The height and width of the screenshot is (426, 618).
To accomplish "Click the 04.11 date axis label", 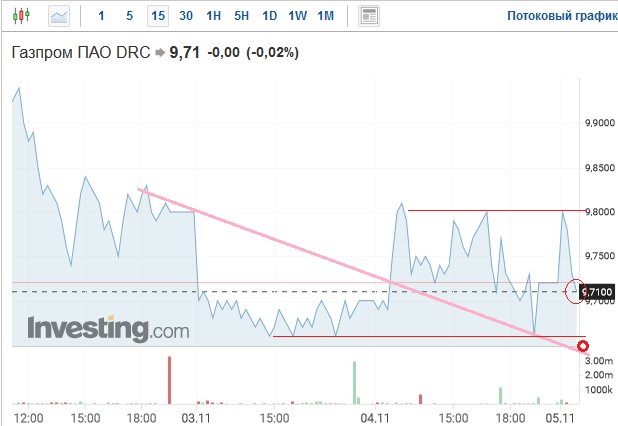I will coord(375,418).
